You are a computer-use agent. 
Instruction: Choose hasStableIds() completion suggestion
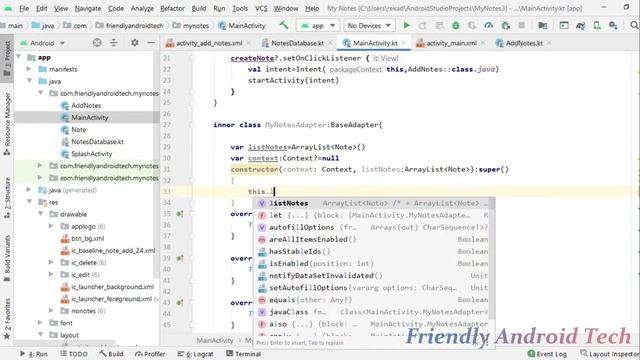coord(371,251)
